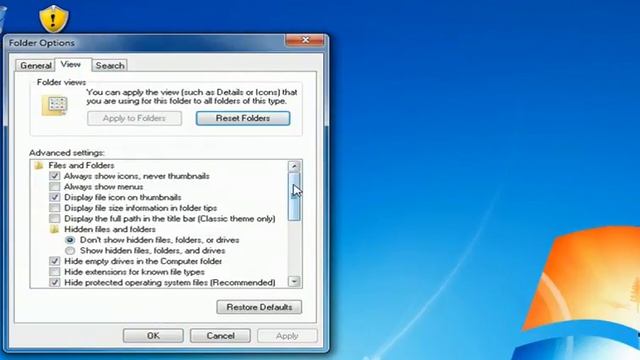The width and height of the screenshot is (640, 360).
Task: Click the advanced settings scroll up arrow
Action: point(294,166)
